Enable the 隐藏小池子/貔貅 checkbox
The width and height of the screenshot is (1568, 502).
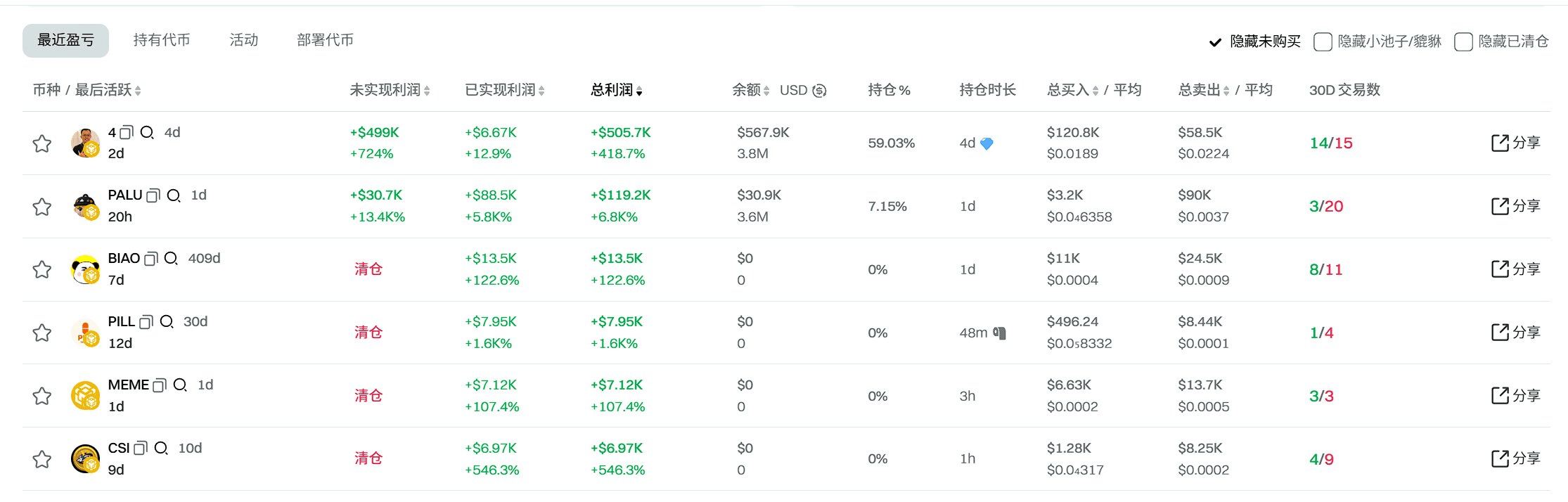pos(1323,42)
